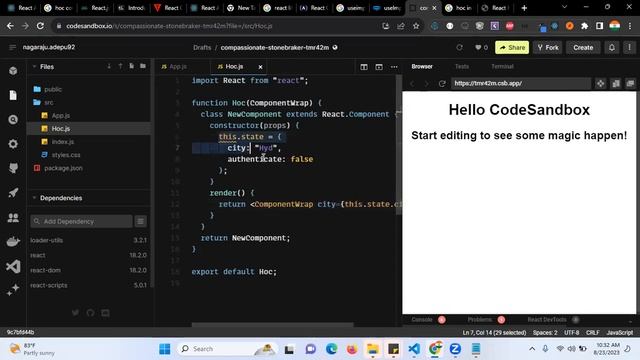Collapse the src folder

(x=49, y=102)
